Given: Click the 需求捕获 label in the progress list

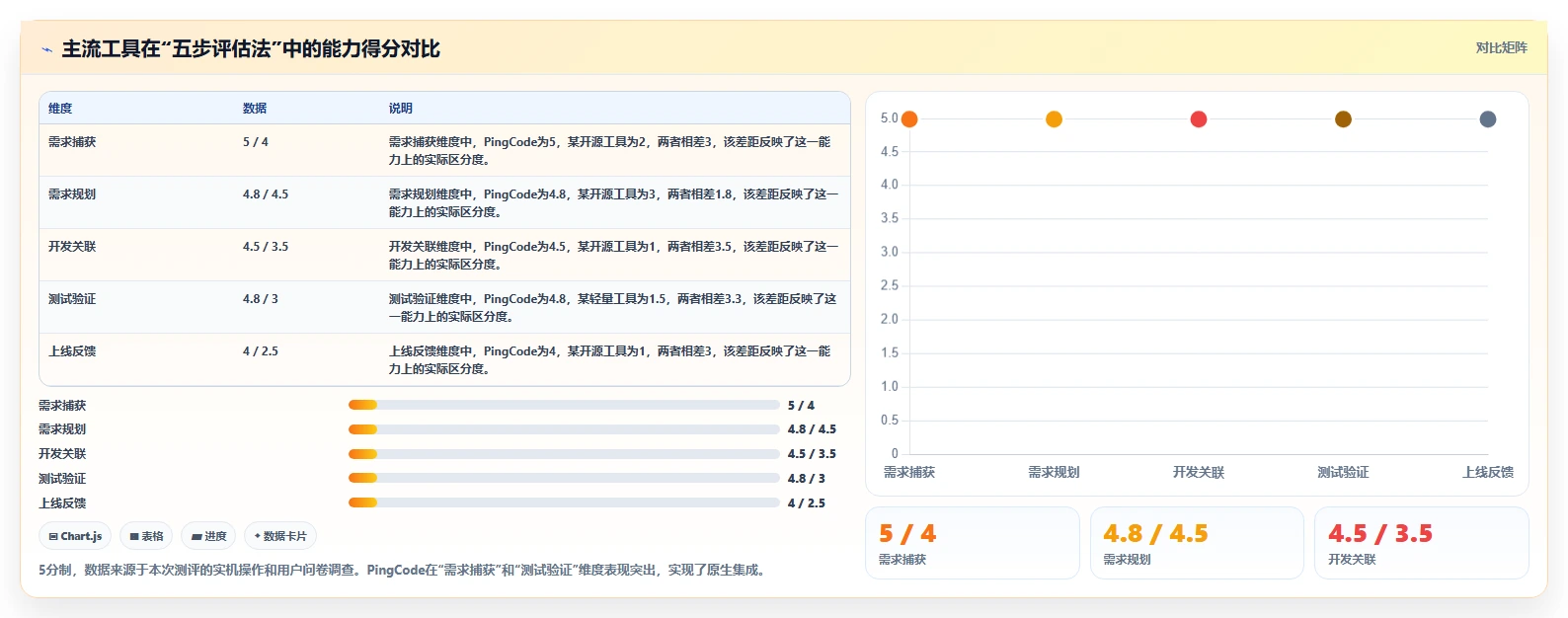Looking at the screenshot, I should (x=62, y=406).
